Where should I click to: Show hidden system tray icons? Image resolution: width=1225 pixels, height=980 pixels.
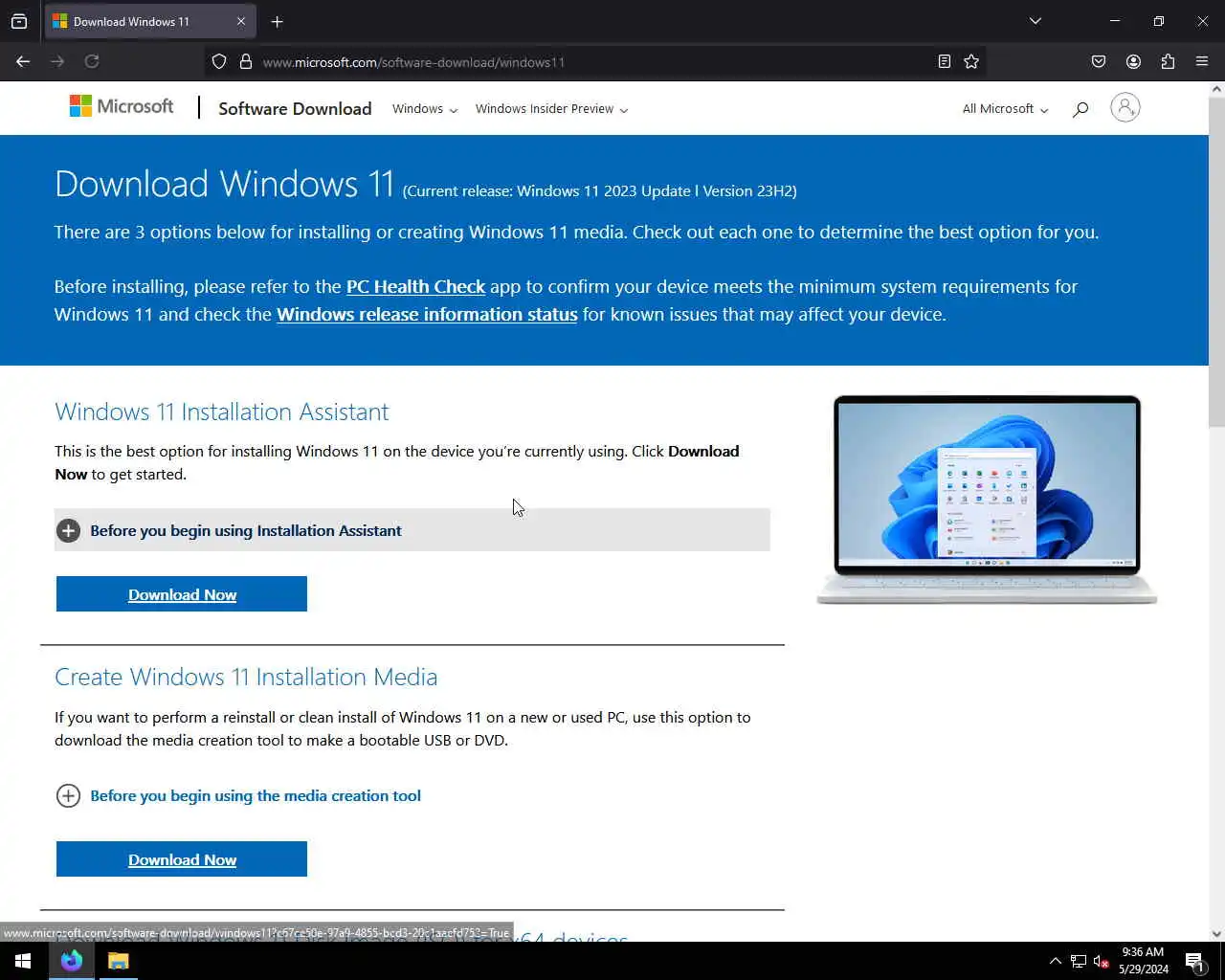tap(1056, 961)
